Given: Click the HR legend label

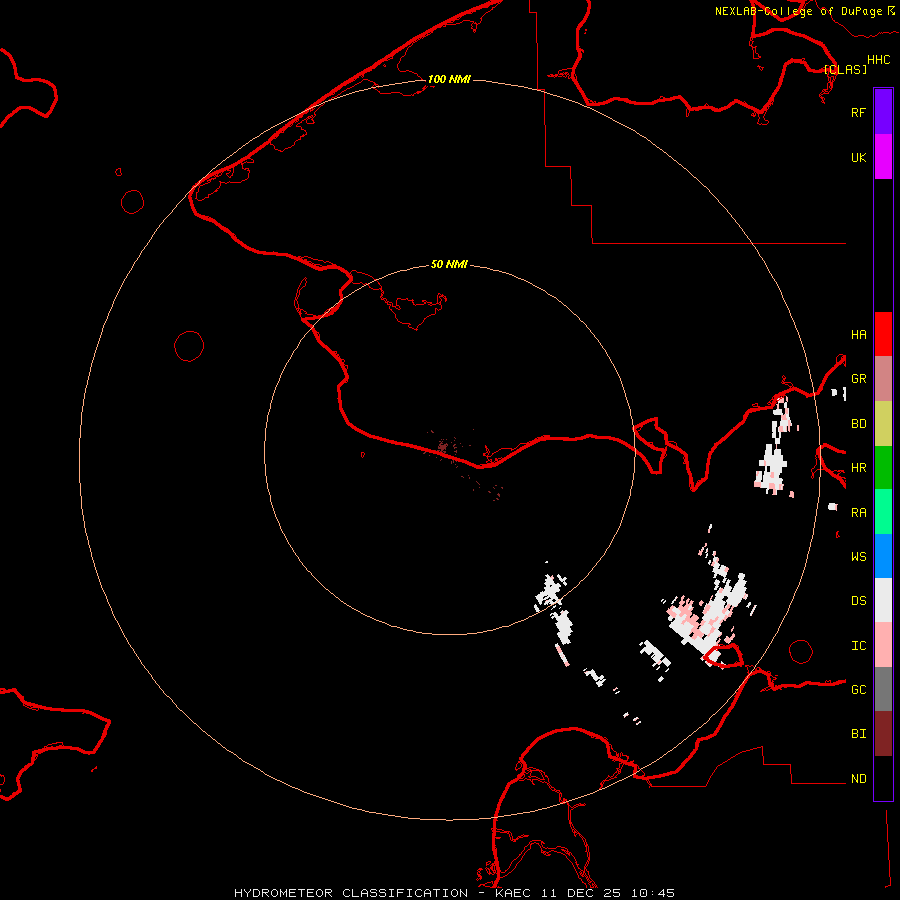Looking at the screenshot, I should click(x=858, y=468).
